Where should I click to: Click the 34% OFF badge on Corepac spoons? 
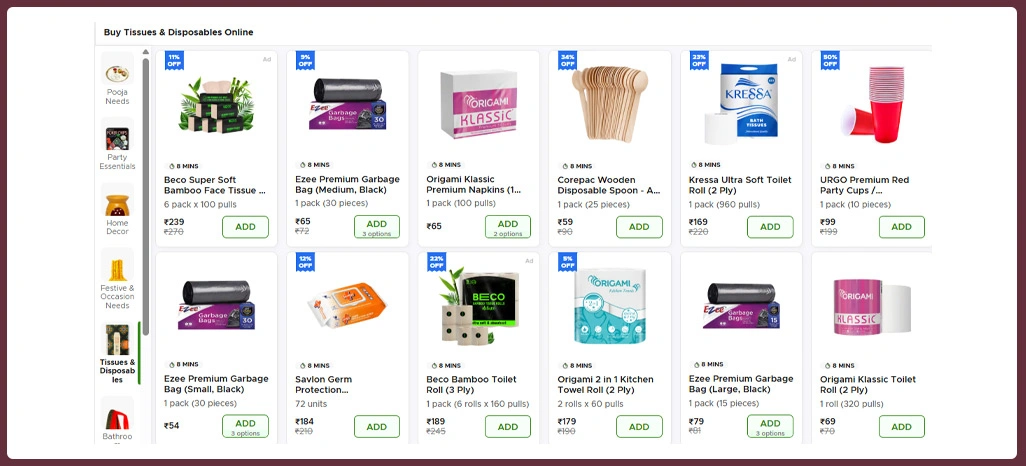pyautogui.click(x=567, y=60)
